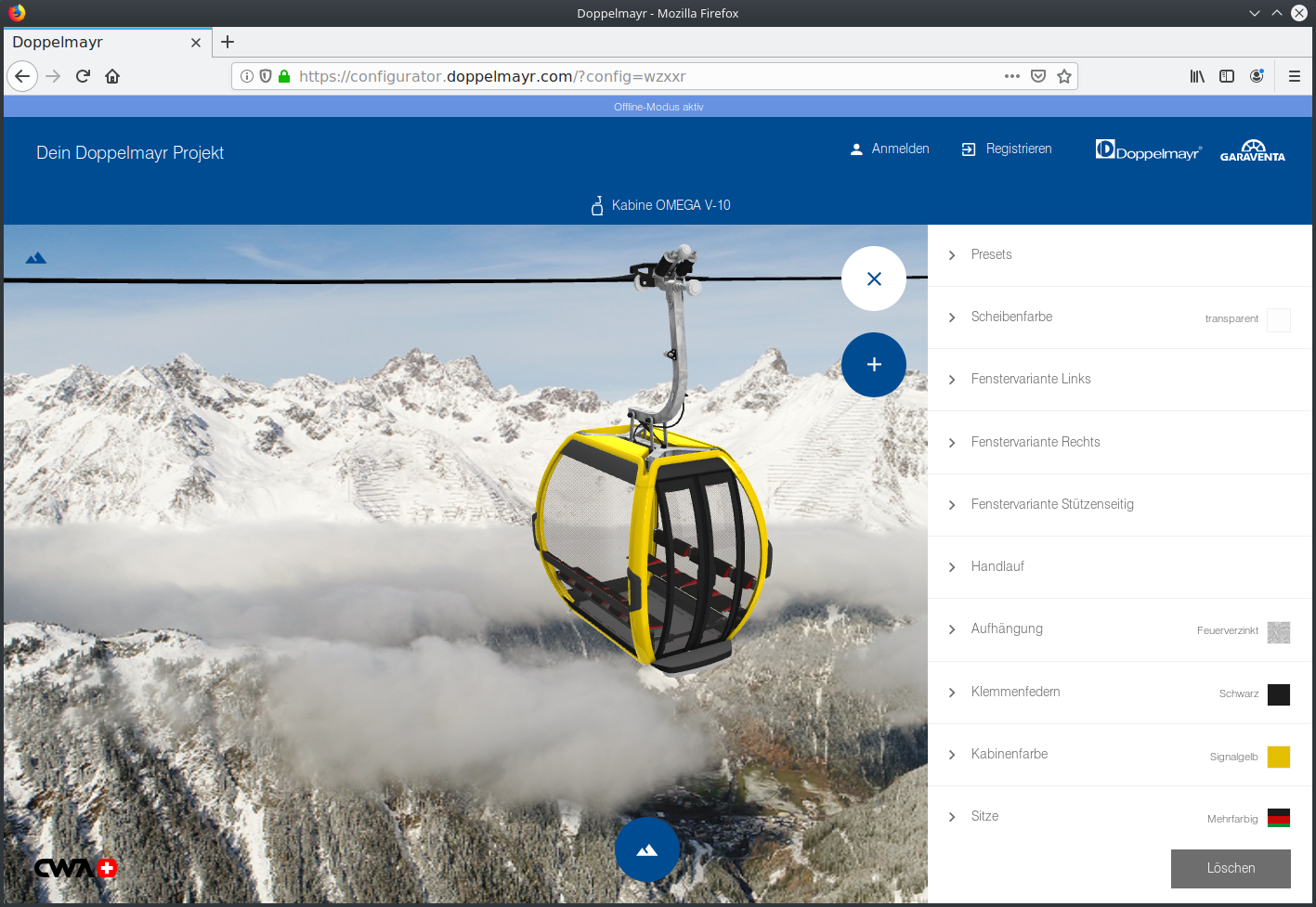This screenshot has height=907, width=1316.
Task: Click the Doppelmayr logo in header
Action: pos(1149,150)
